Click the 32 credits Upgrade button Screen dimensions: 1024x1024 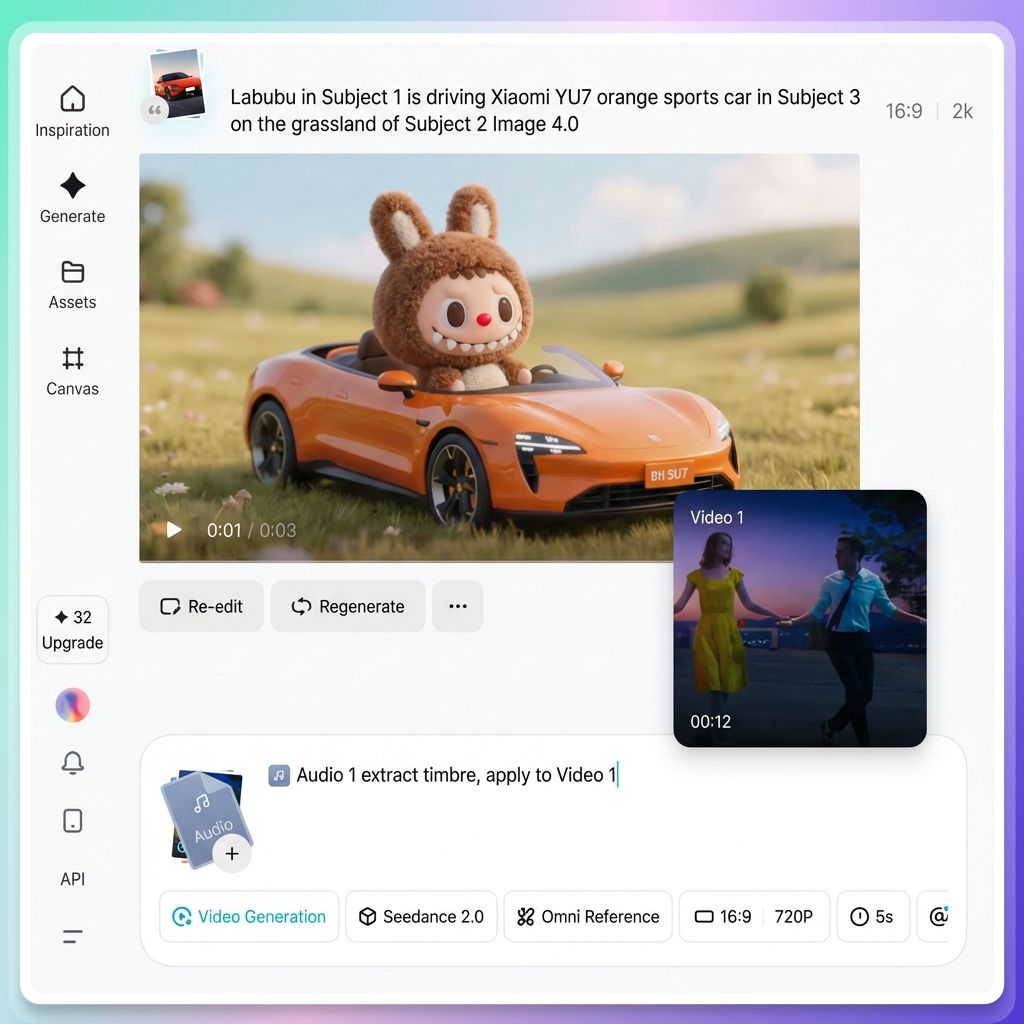pyautogui.click(x=72, y=630)
